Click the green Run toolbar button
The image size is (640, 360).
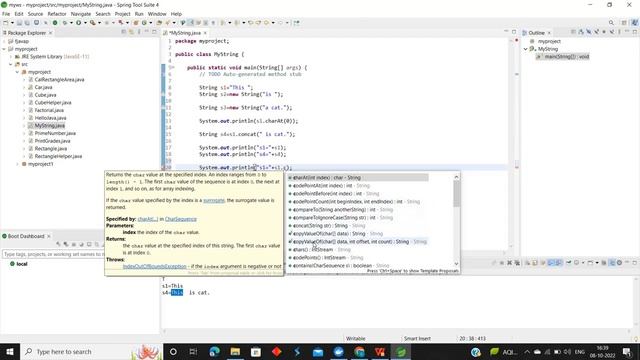[78, 23]
